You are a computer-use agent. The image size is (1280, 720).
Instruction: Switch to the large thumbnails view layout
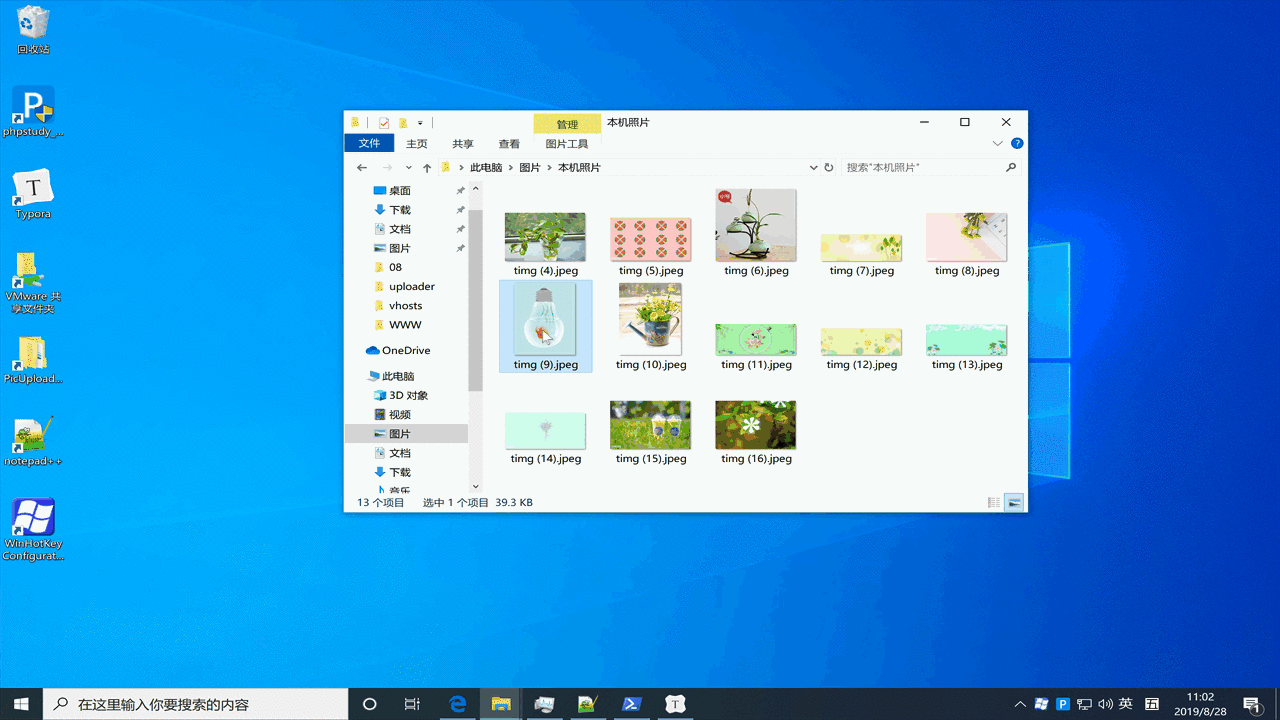click(1014, 502)
